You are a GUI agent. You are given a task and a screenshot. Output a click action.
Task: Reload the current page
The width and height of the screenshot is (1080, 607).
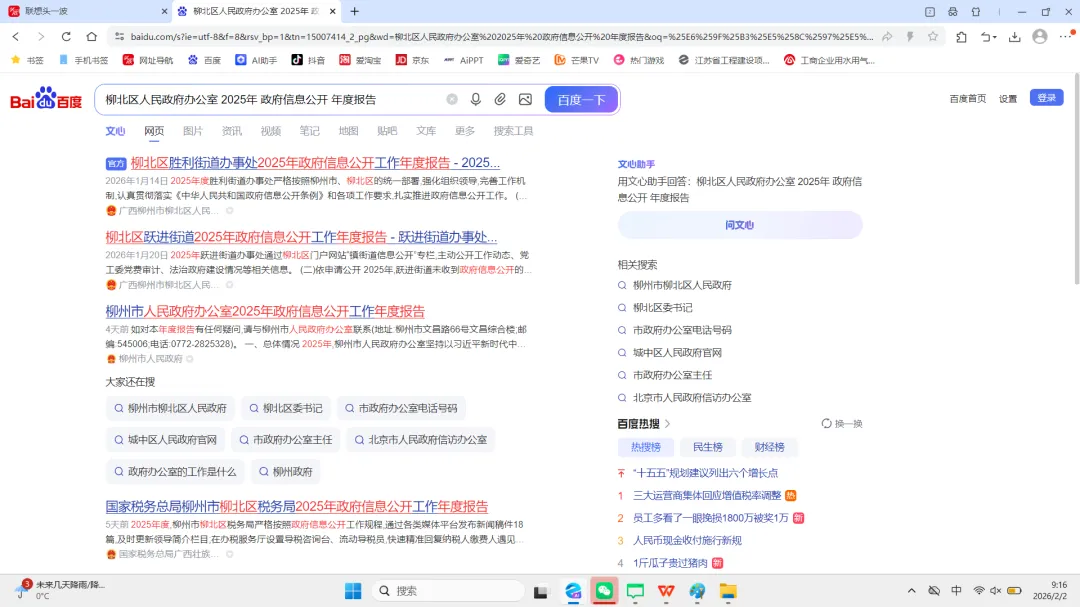tap(66, 37)
